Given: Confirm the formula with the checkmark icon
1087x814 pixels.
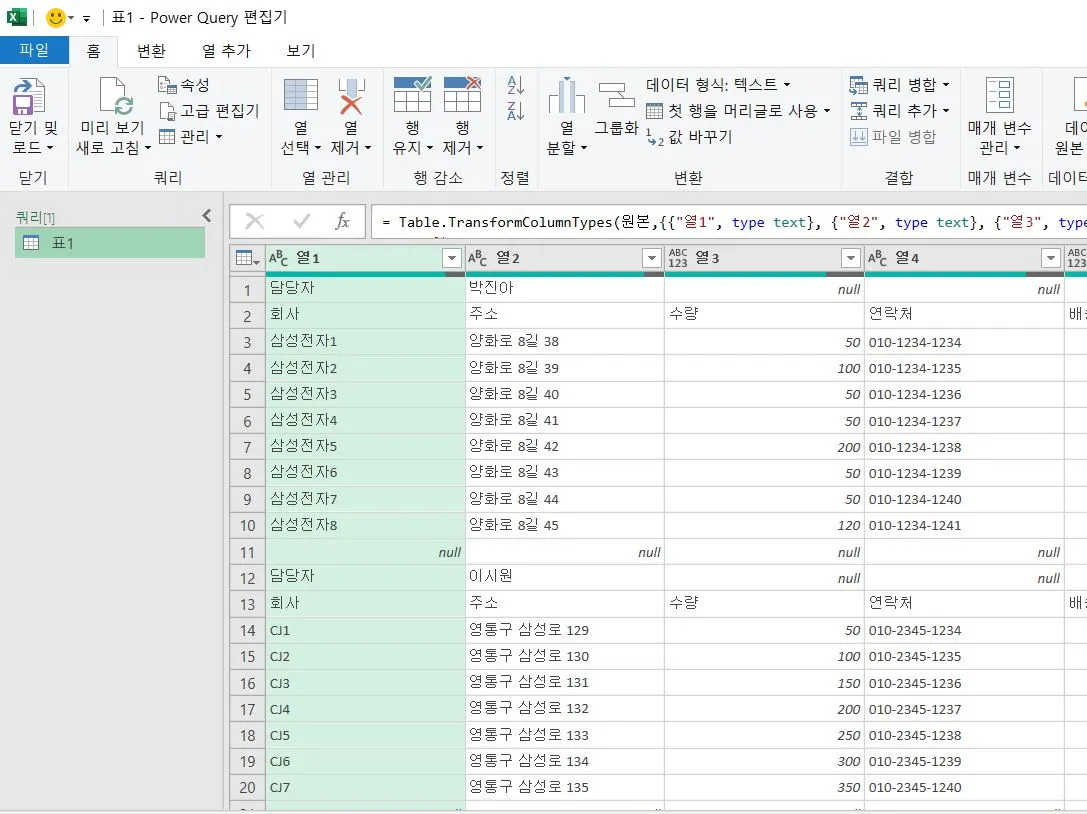Looking at the screenshot, I should (302, 222).
